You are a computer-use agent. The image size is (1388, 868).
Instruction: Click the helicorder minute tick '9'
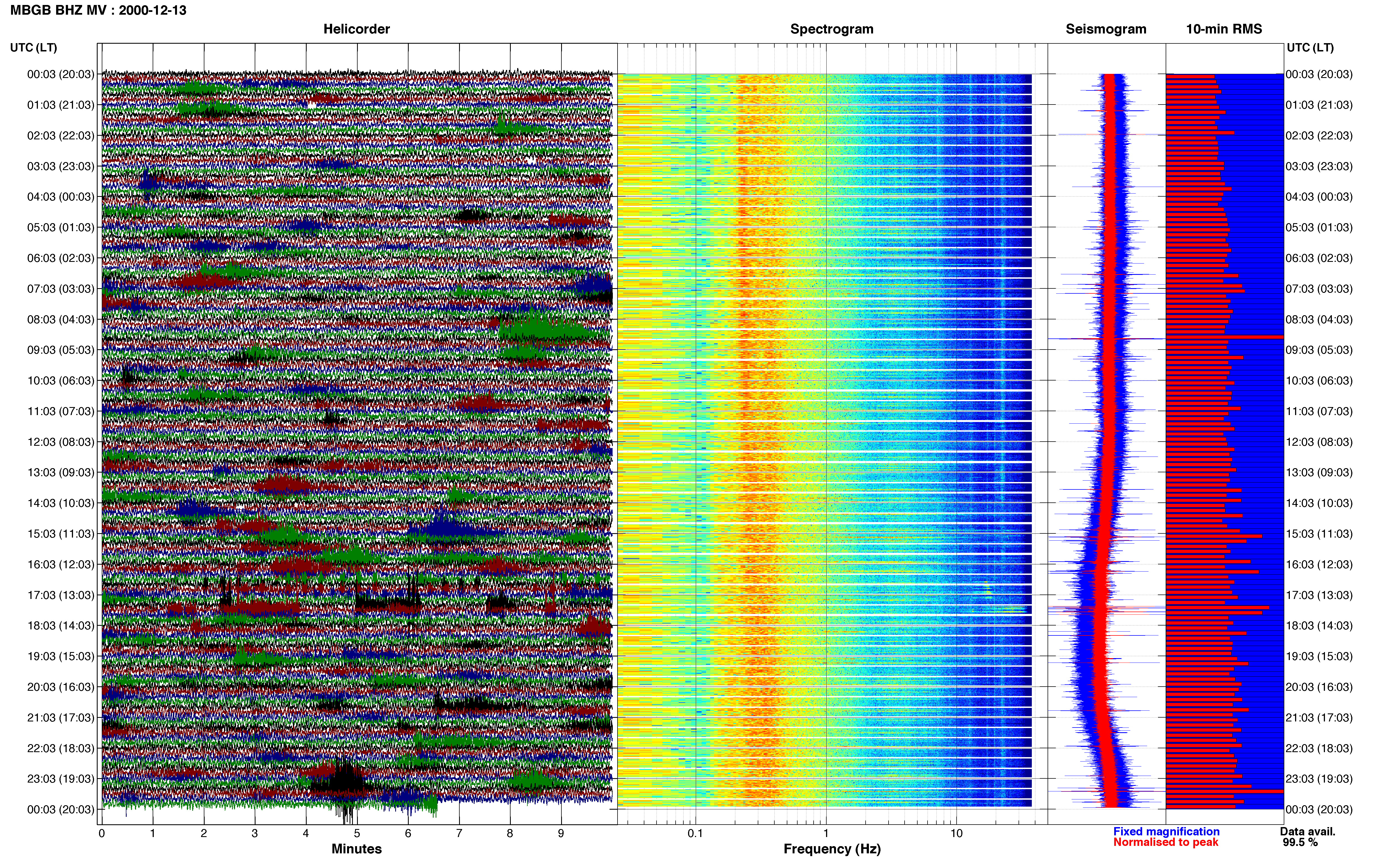(561, 833)
